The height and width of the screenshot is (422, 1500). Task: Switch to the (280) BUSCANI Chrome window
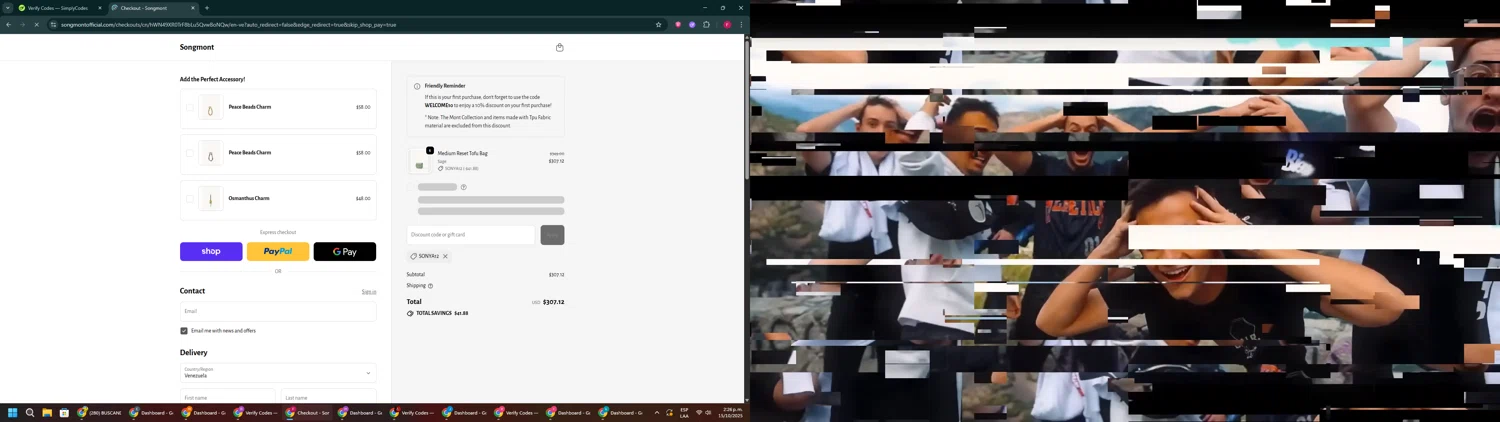click(99, 413)
